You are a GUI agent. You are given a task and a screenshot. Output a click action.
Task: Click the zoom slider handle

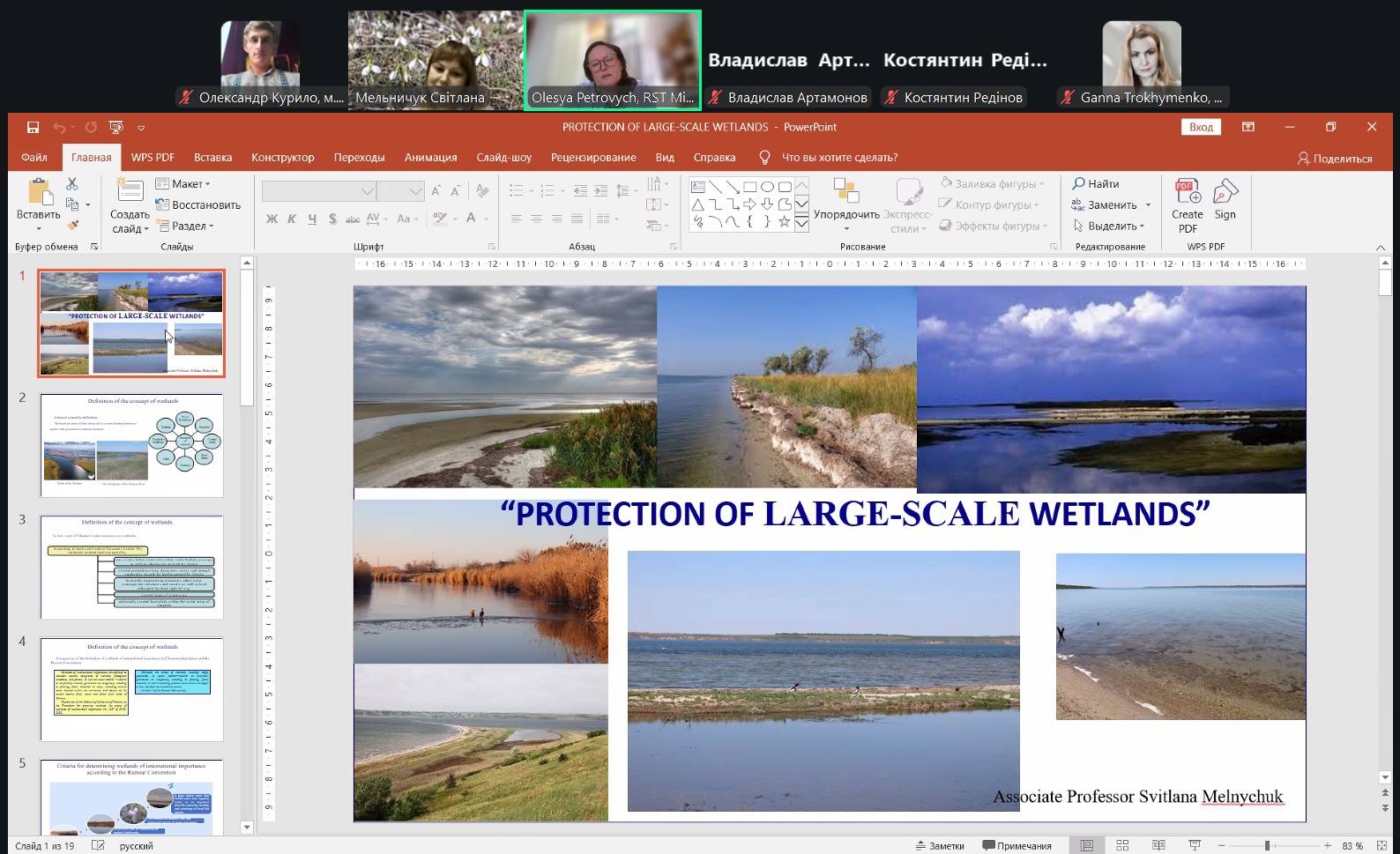tap(1267, 846)
